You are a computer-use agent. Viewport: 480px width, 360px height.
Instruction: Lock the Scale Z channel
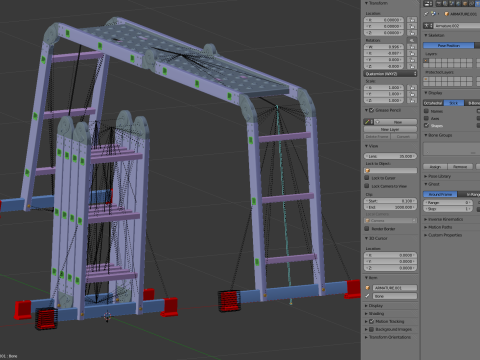[412, 100]
